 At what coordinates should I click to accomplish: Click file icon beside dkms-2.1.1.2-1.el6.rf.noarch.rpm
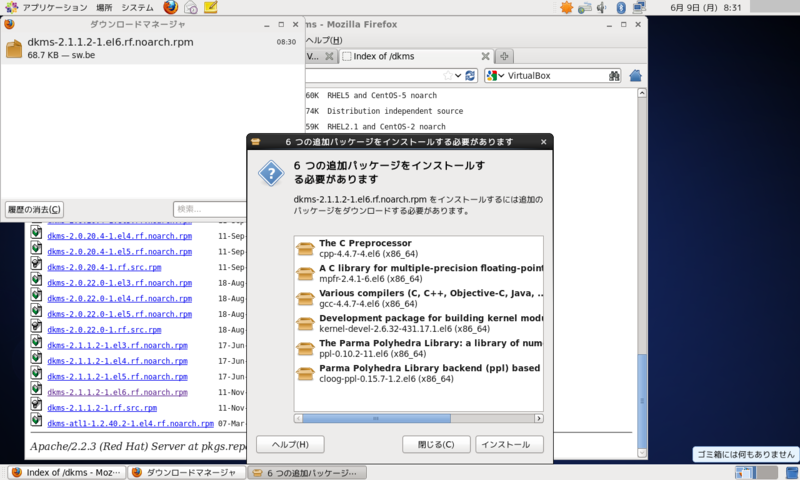(36, 390)
